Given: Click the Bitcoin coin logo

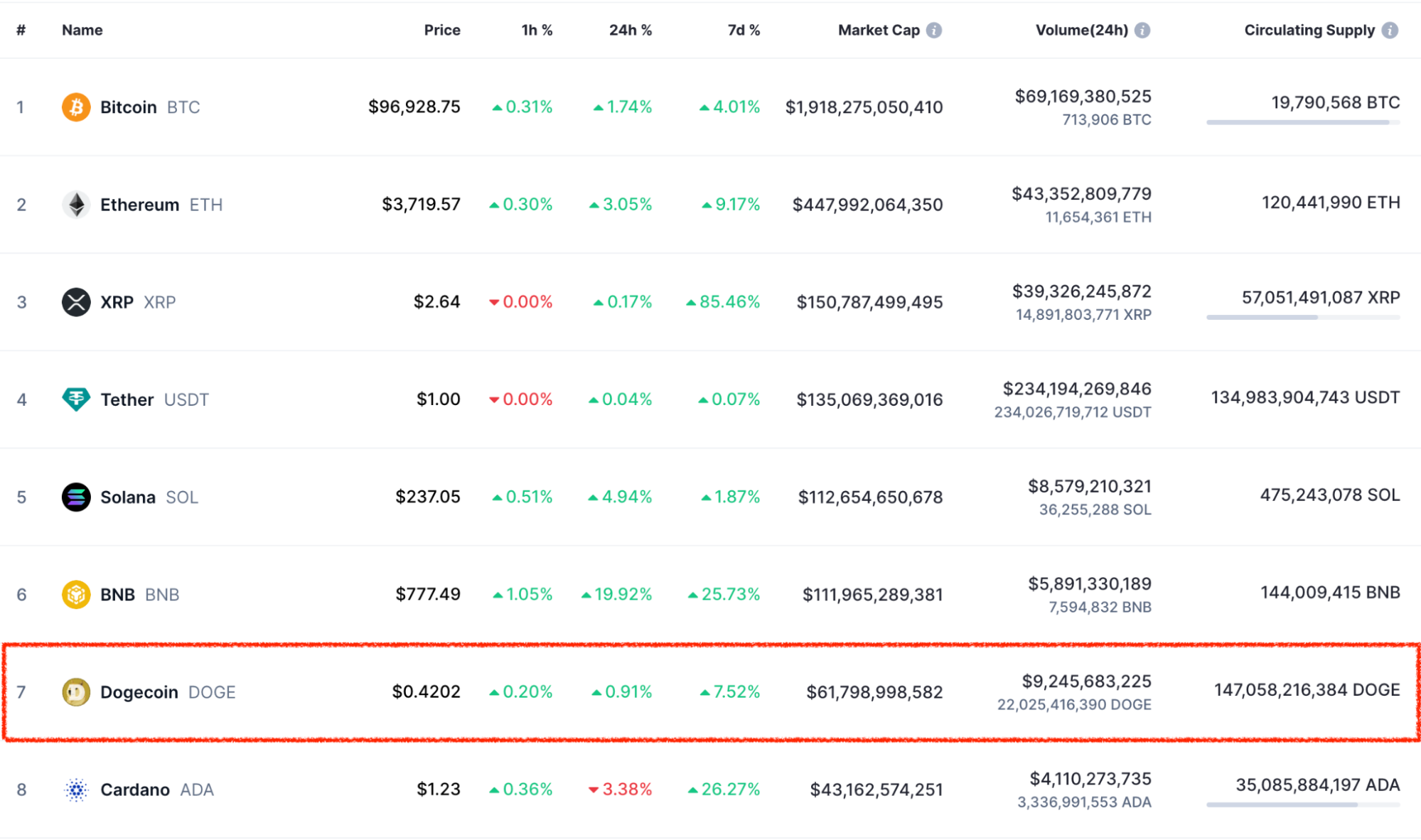Looking at the screenshot, I should pyautogui.click(x=76, y=107).
